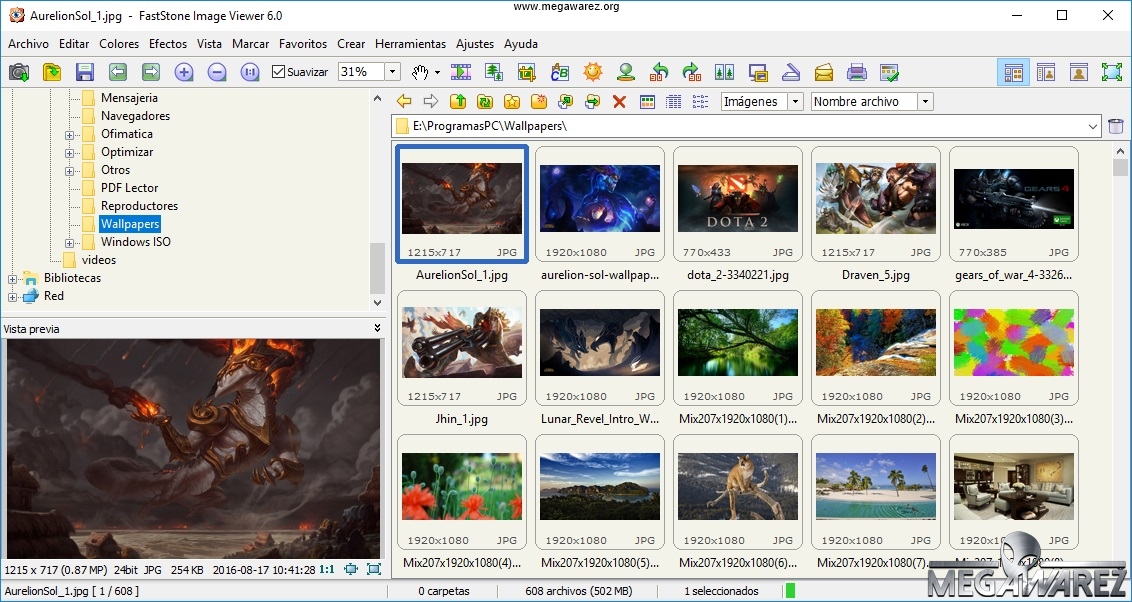The height and width of the screenshot is (602, 1132).
Task: Go to previous image with green left arrow
Action: click(x=118, y=72)
